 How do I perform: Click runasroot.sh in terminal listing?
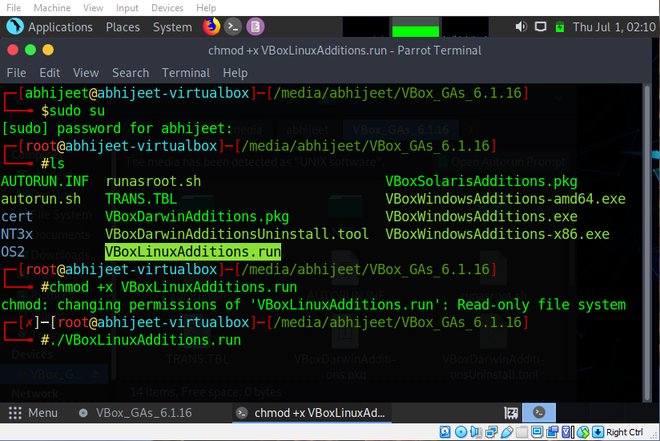point(153,181)
